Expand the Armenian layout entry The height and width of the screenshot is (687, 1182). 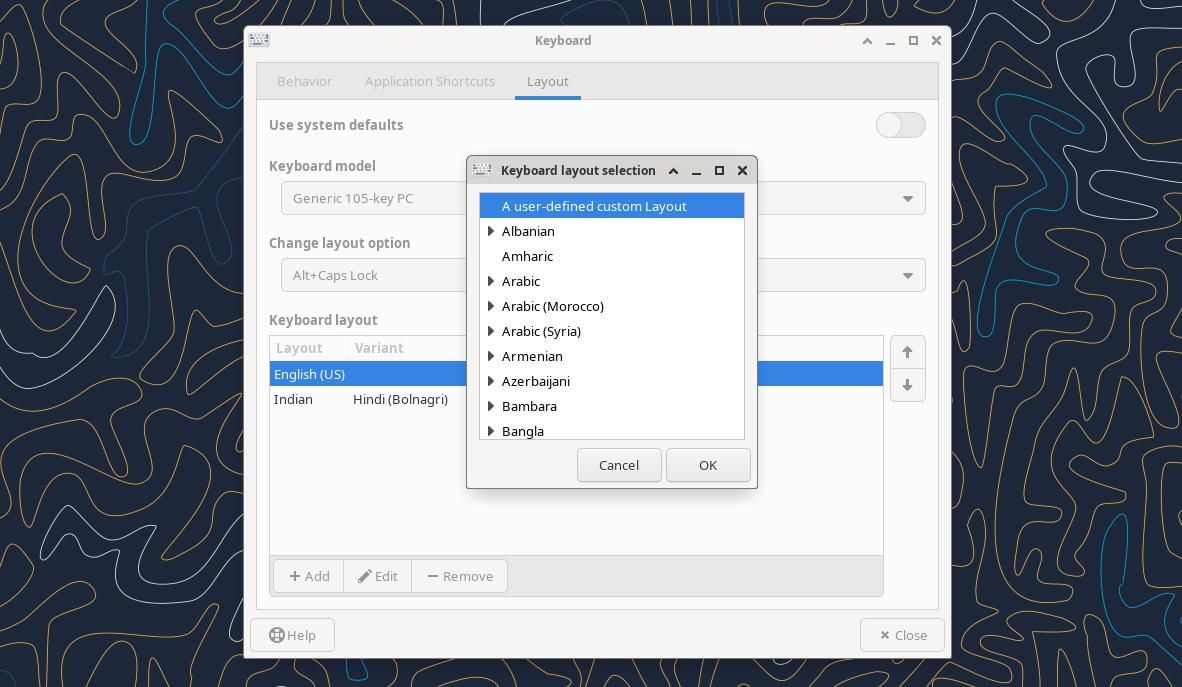490,356
